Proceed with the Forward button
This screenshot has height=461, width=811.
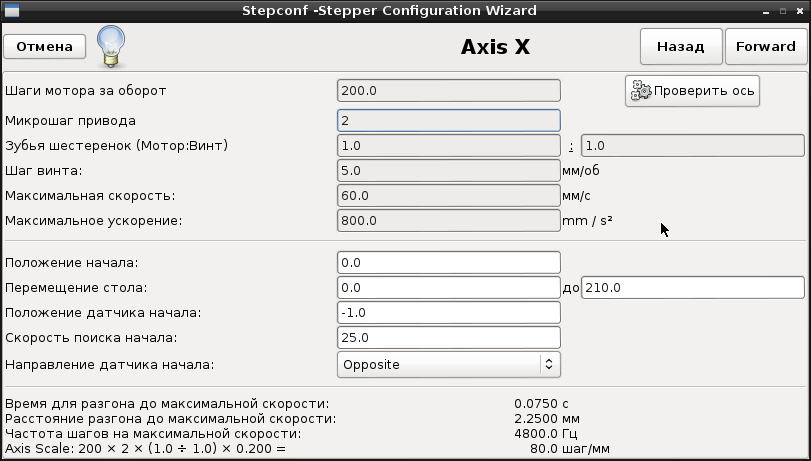pos(766,46)
